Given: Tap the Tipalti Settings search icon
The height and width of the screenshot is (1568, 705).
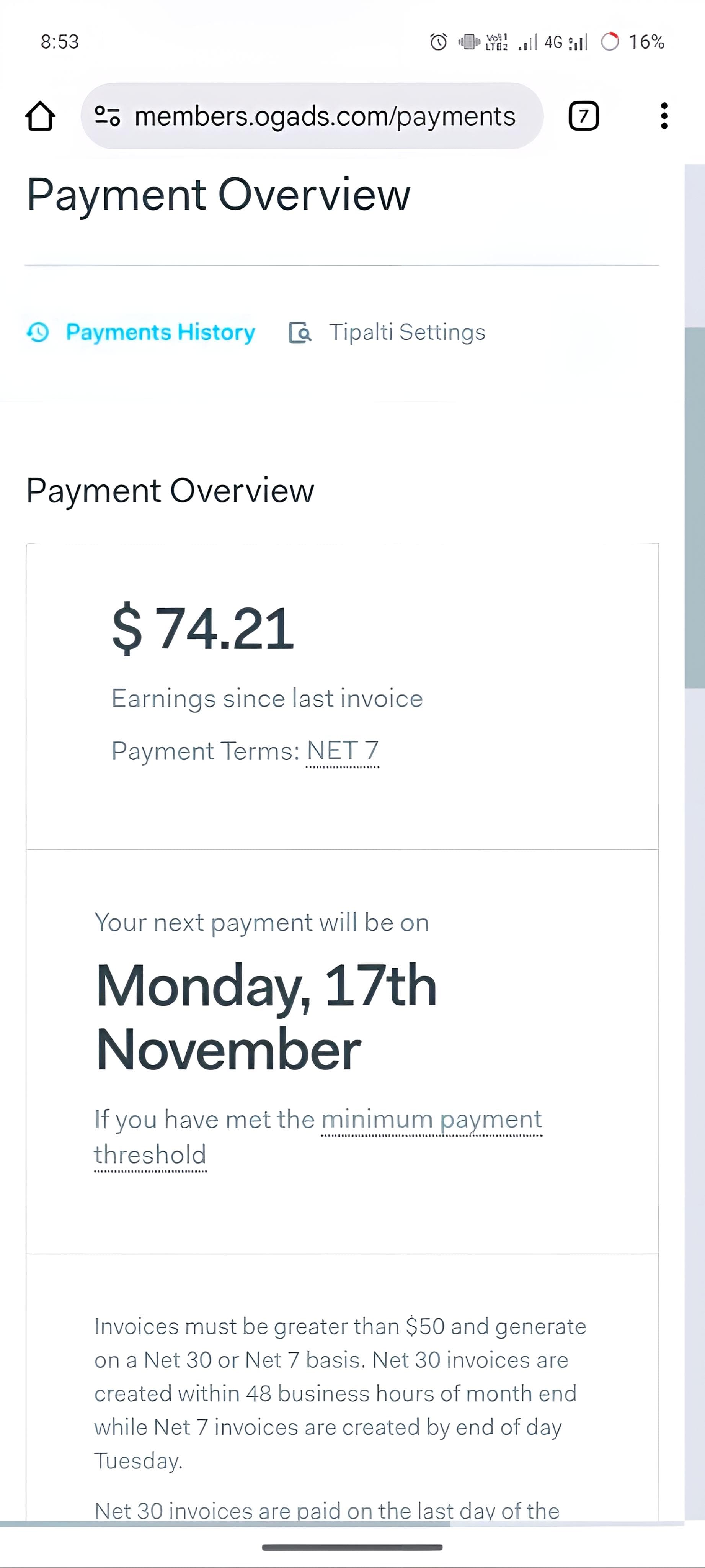Looking at the screenshot, I should click(300, 333).
